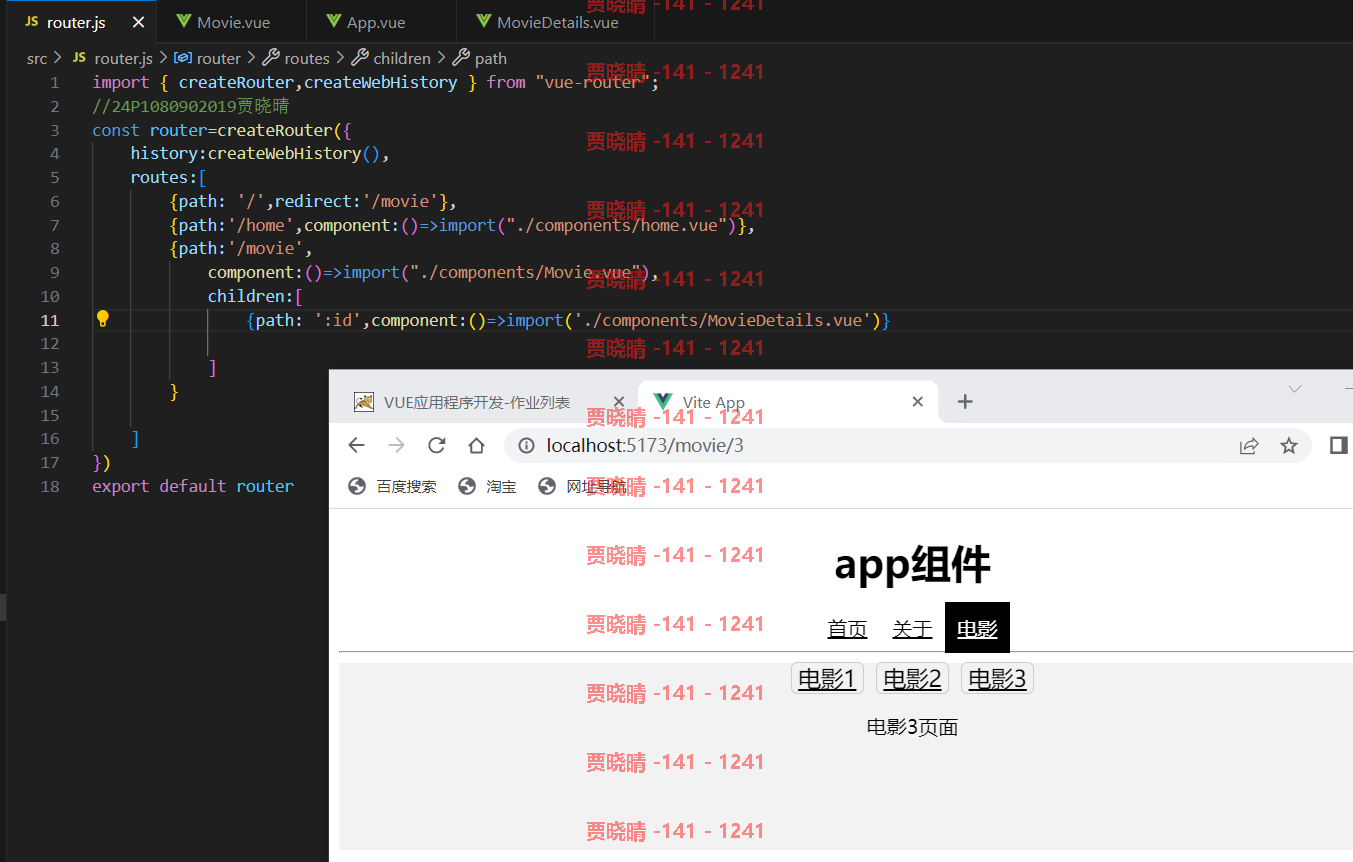Open the 淘宝 bookmark
1353x862 pixels.
487,486
